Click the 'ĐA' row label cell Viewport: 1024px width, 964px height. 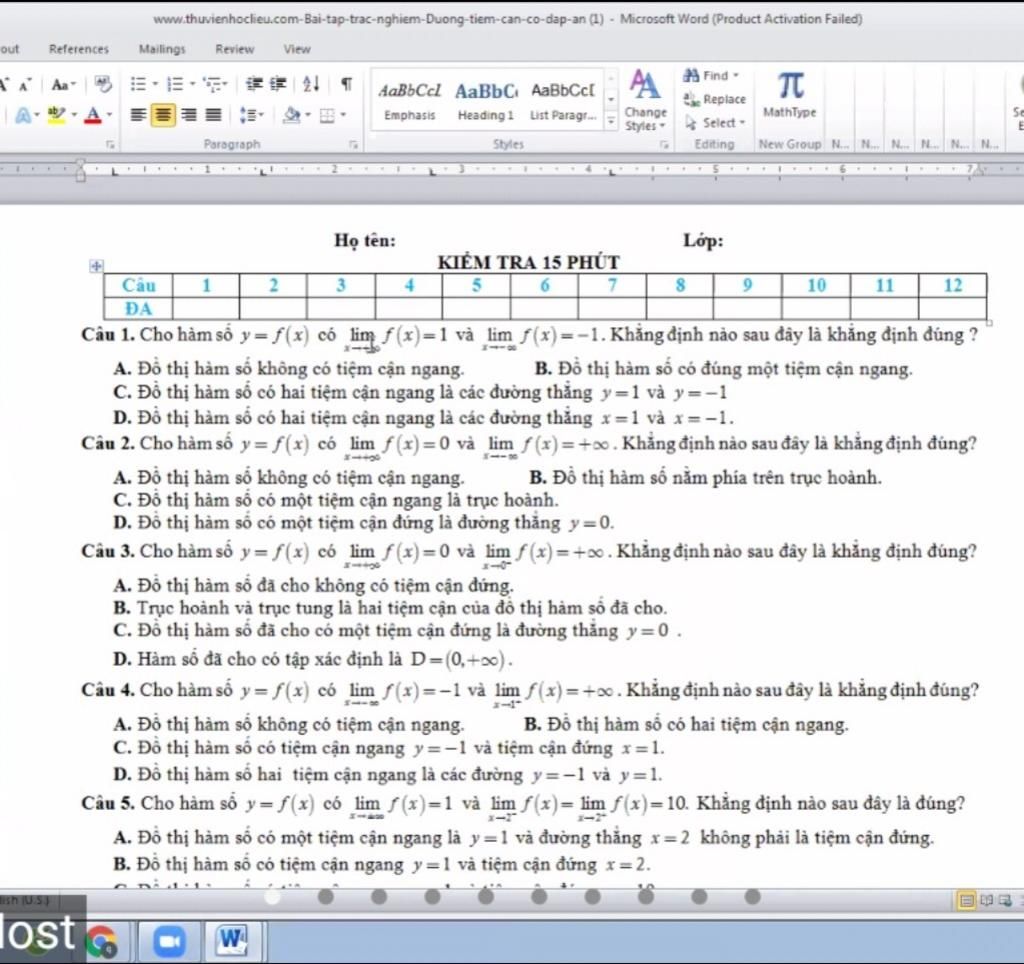pyautogui.click(x=138, y=308)
